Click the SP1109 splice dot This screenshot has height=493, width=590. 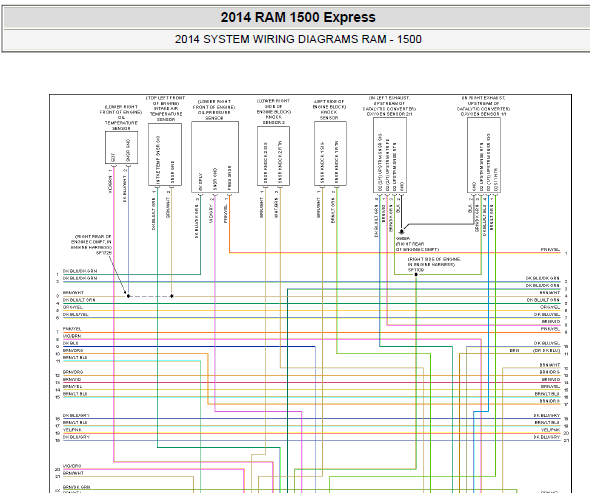tap(416, 274)
